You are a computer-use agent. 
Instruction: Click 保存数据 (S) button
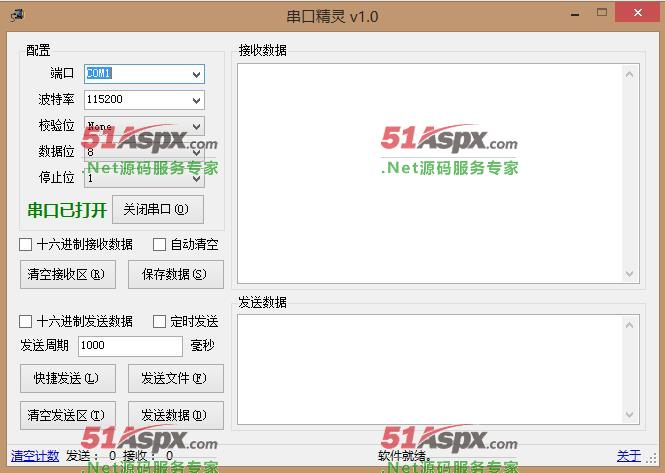[176, 274]
